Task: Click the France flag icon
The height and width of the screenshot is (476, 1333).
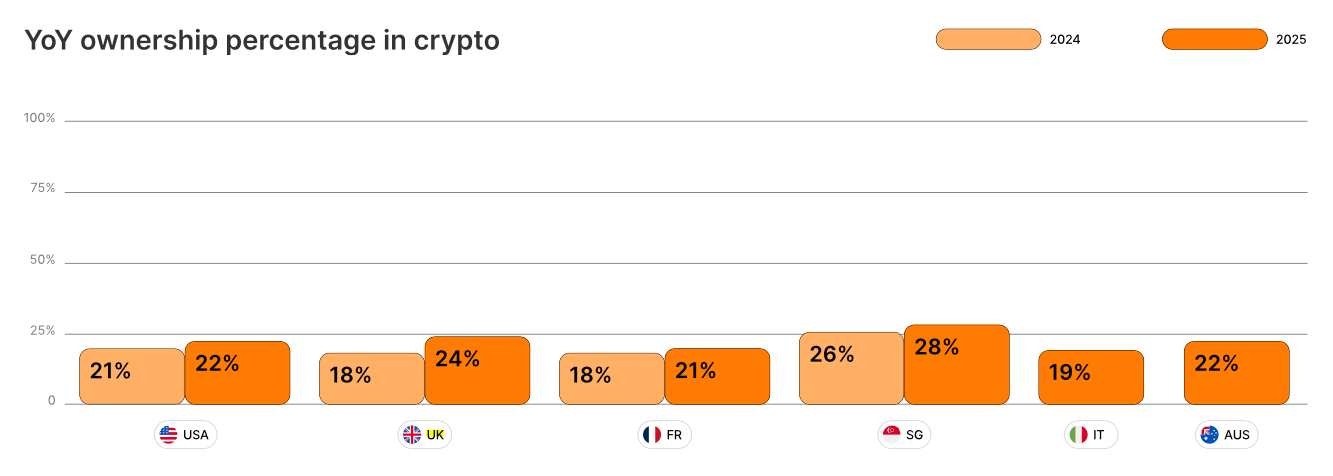Action: click(652, 435)
